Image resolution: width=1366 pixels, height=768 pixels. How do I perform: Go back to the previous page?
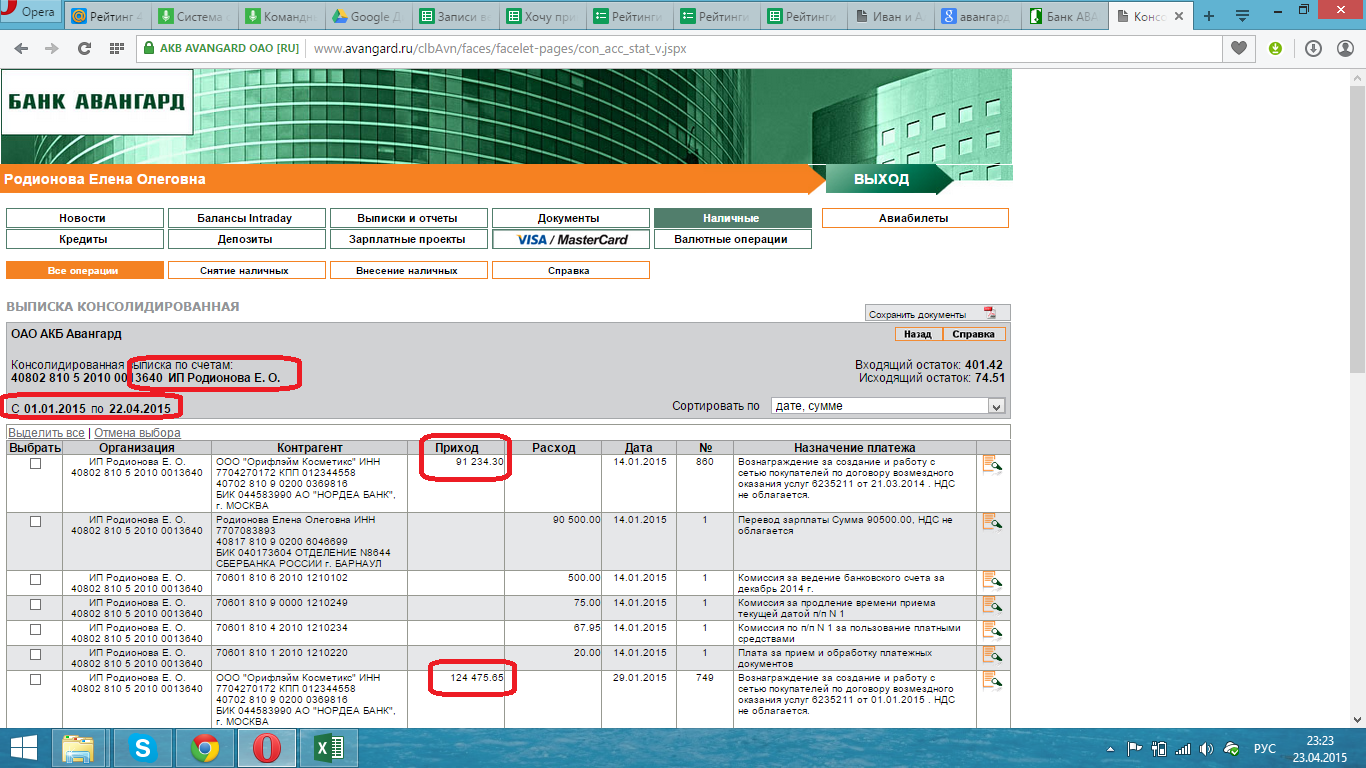point(22,48)
